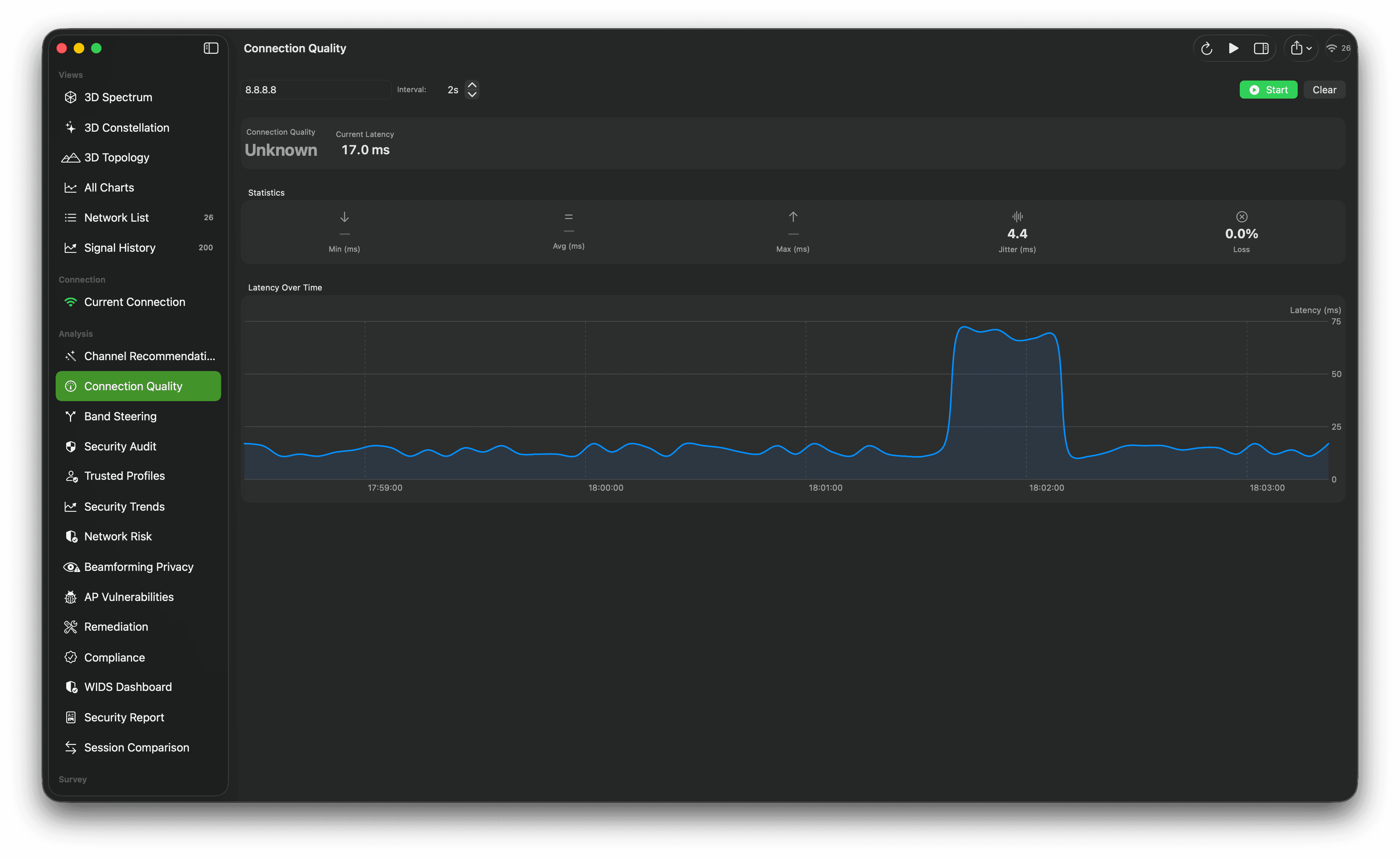Open Signal History view

coord(138,248)
